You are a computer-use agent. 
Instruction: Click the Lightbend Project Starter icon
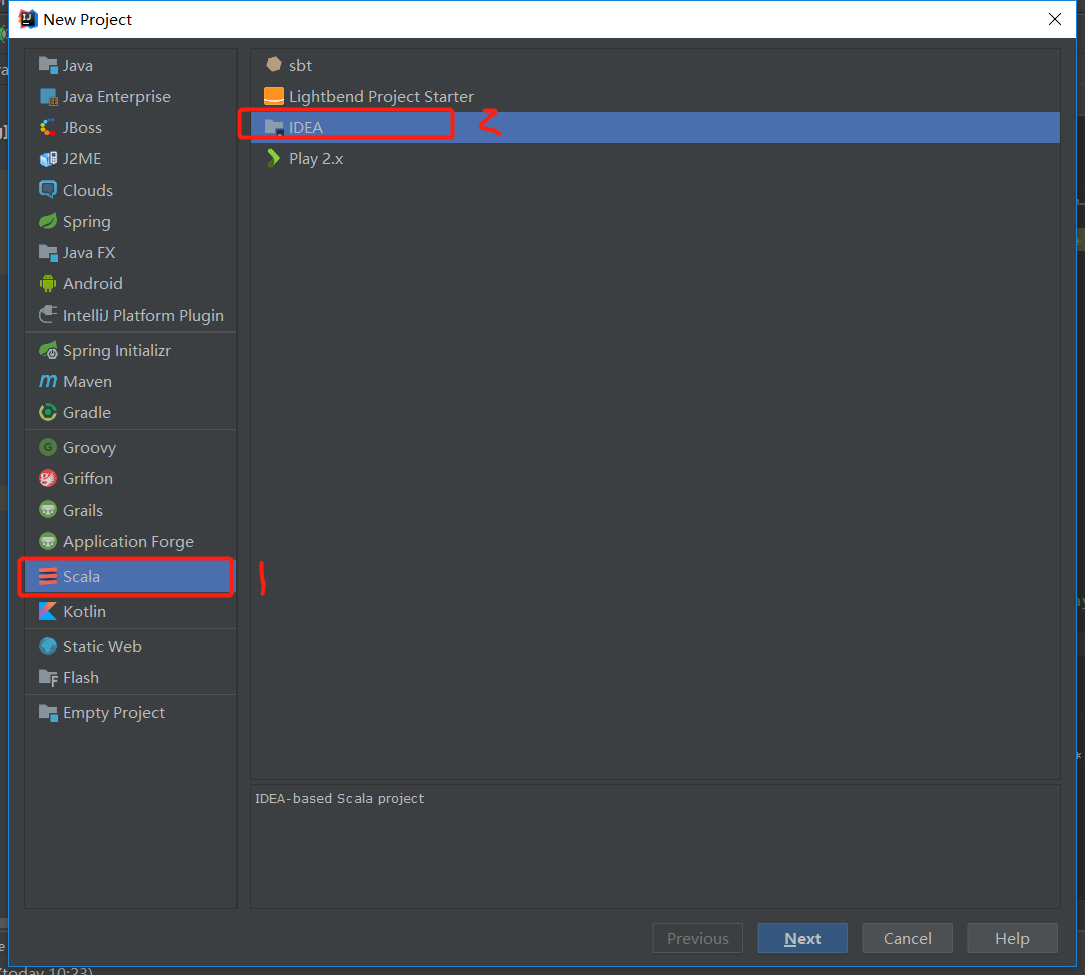click(273, 97)
